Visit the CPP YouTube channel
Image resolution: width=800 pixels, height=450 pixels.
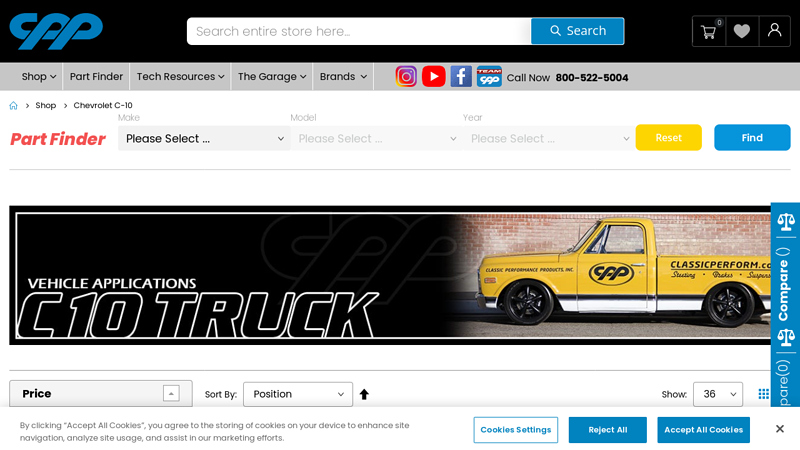(x=434, y=77)
